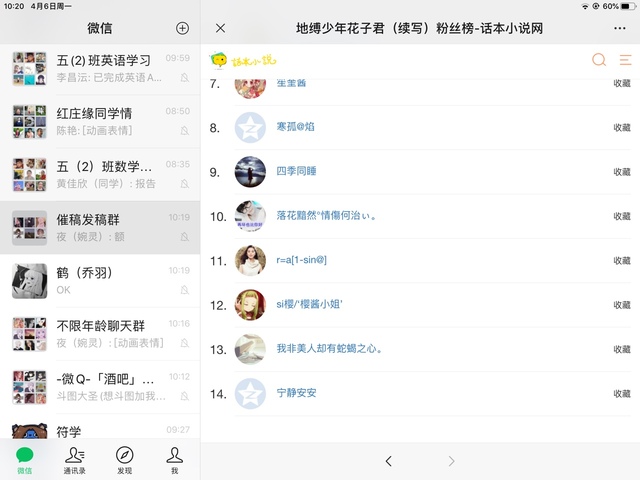Switch to the 通讯录 contacts tab
Viewport: 640px width, 480px height.
tap(75, 460)
